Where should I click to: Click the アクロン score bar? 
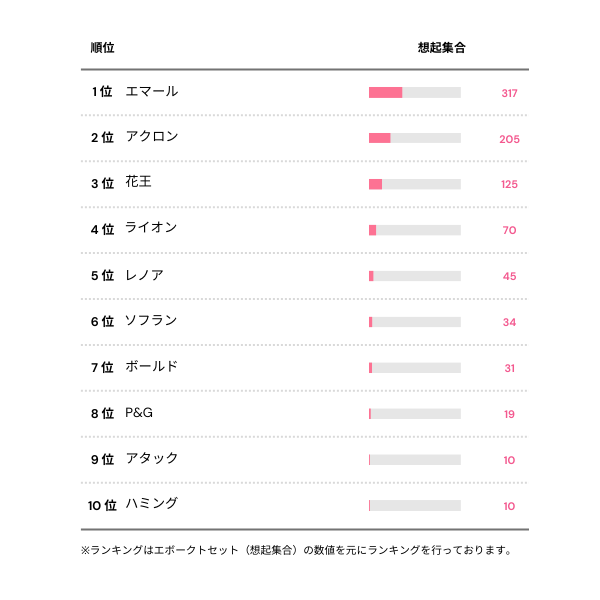point(414,138)
